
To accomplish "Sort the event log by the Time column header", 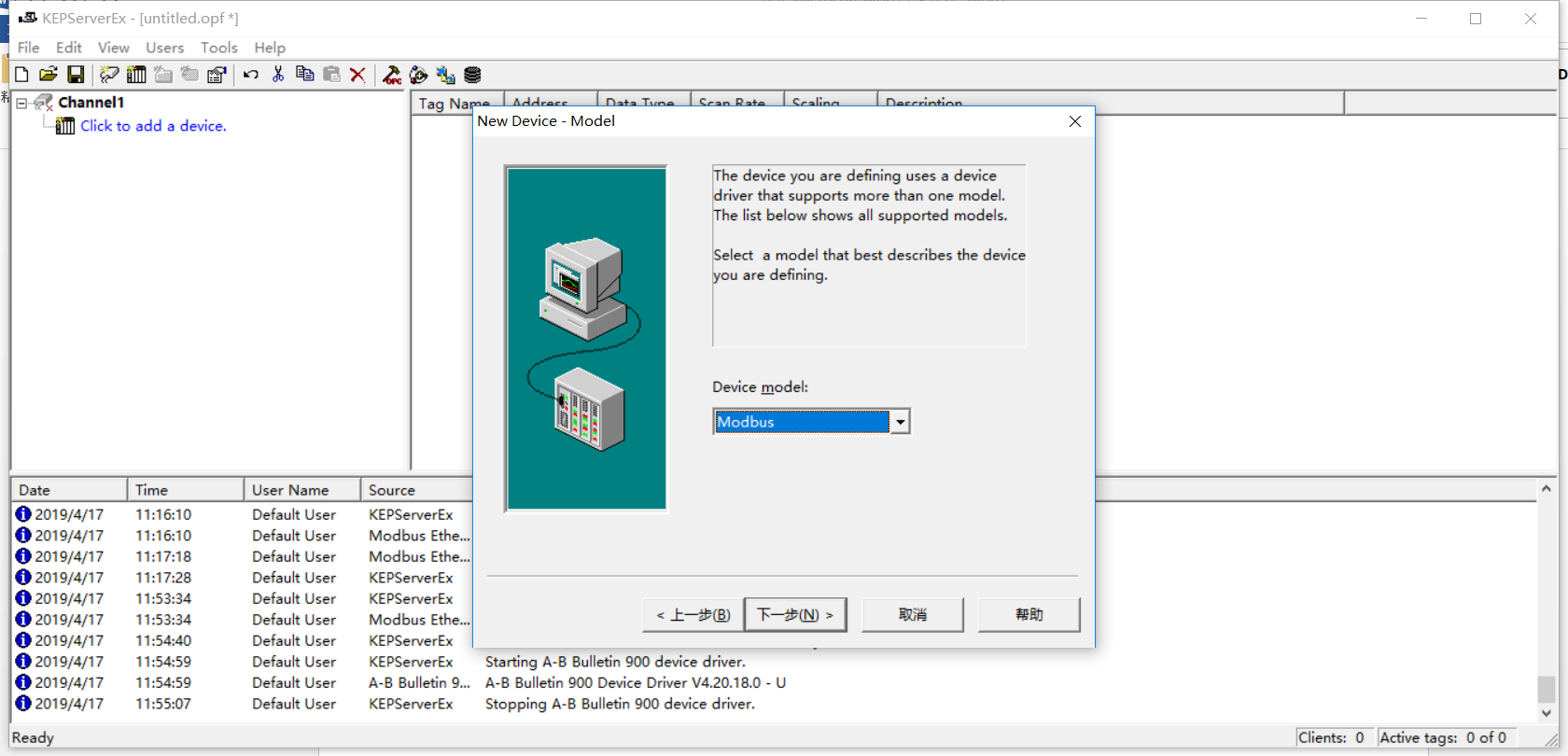I will click(185, 490).
